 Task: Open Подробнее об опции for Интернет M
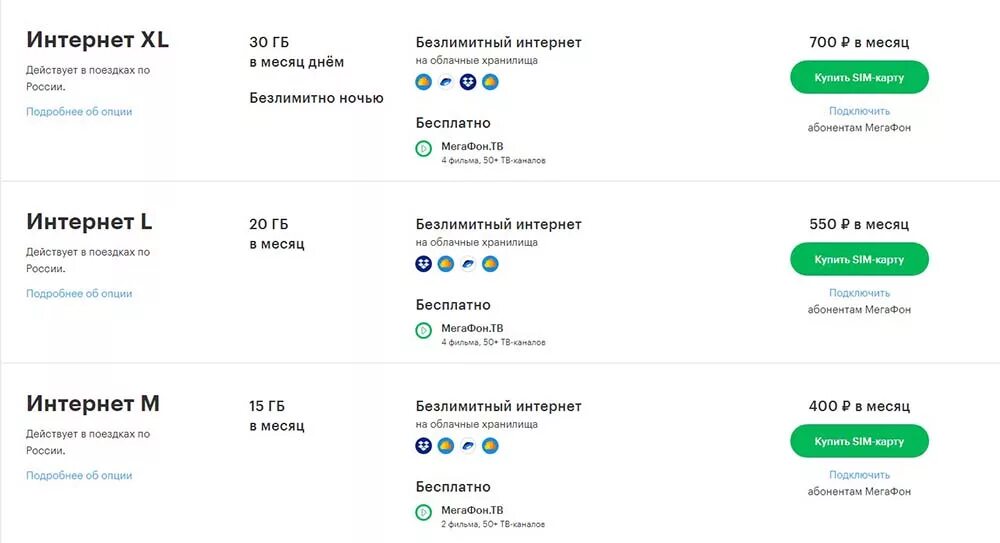click(x=79, y=475)
